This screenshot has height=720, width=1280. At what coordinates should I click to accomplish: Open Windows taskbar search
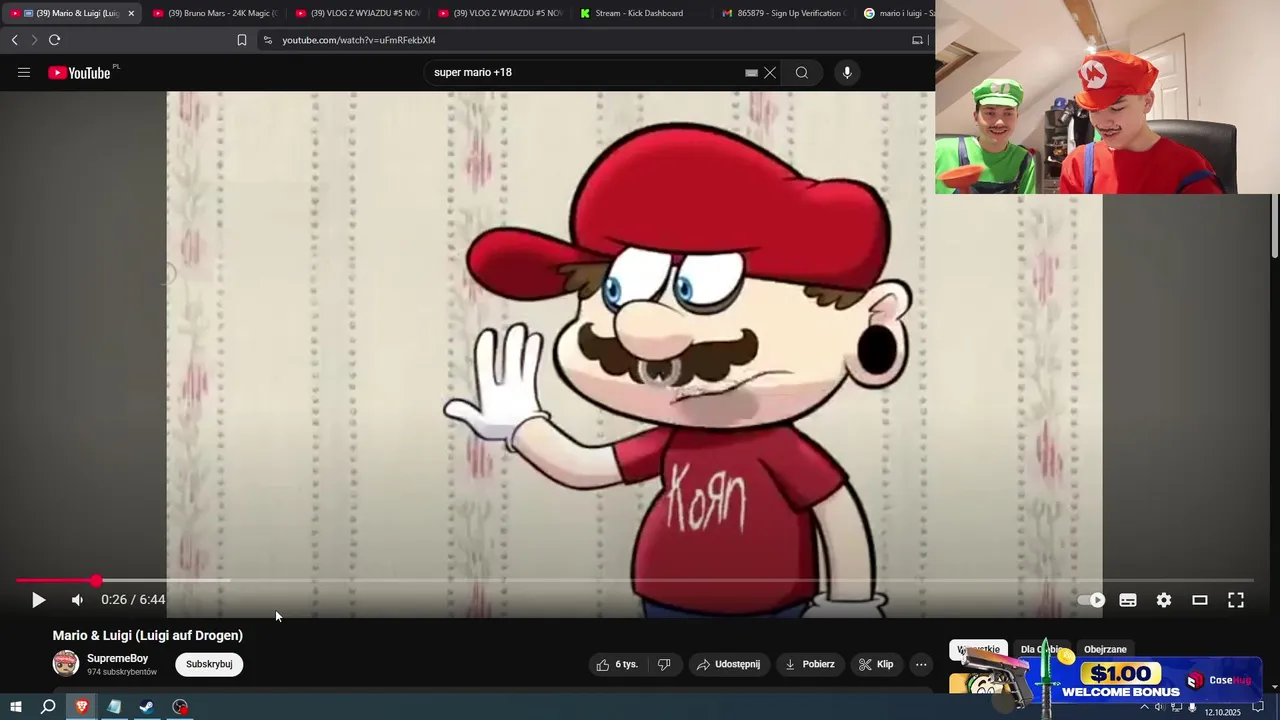click(x=48, y=707)
